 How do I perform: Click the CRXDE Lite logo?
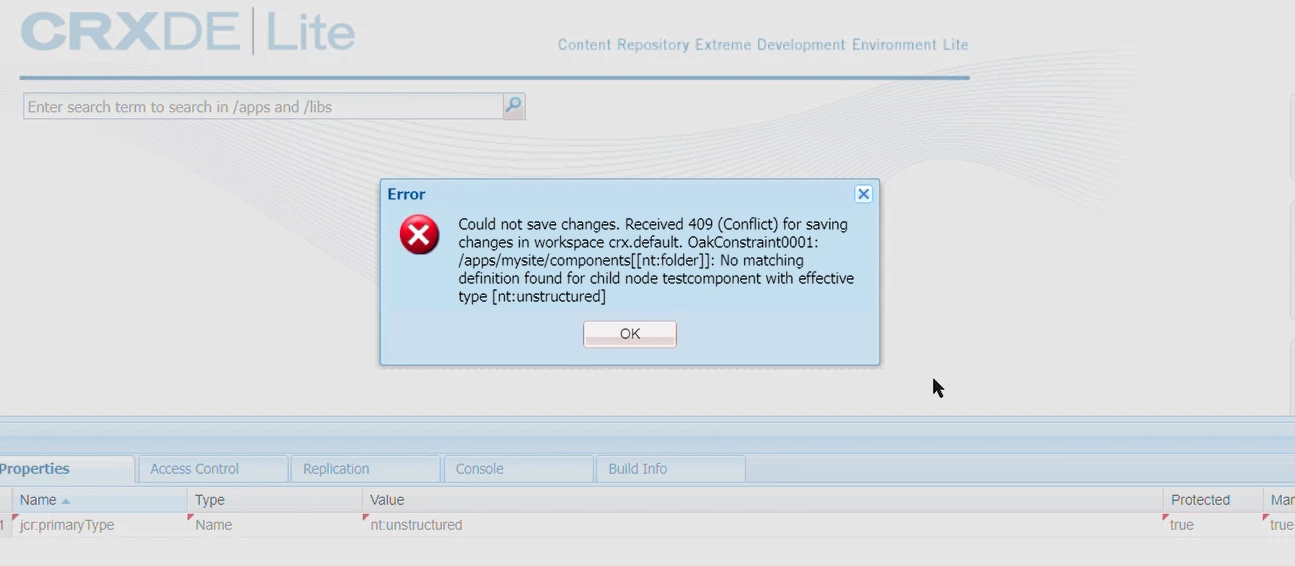coord(188,31)
